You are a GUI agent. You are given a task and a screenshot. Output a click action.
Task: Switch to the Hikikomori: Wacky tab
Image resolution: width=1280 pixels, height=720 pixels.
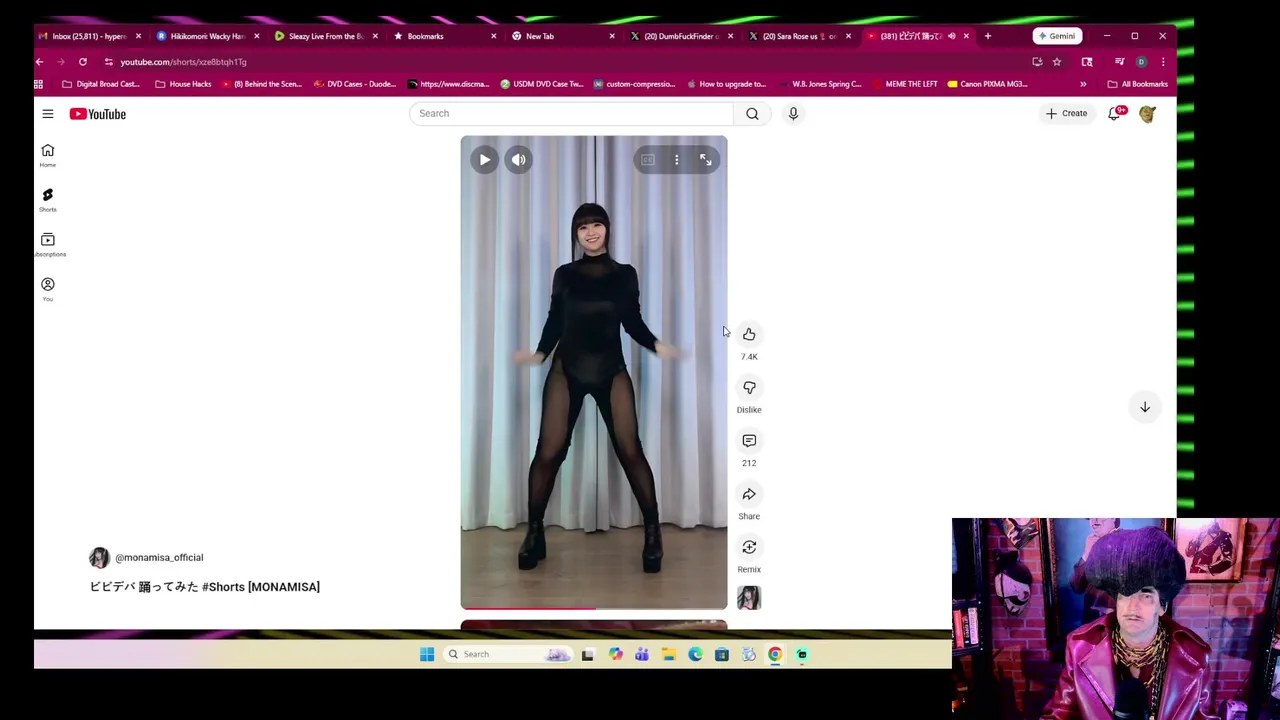[x=207, y=36]
